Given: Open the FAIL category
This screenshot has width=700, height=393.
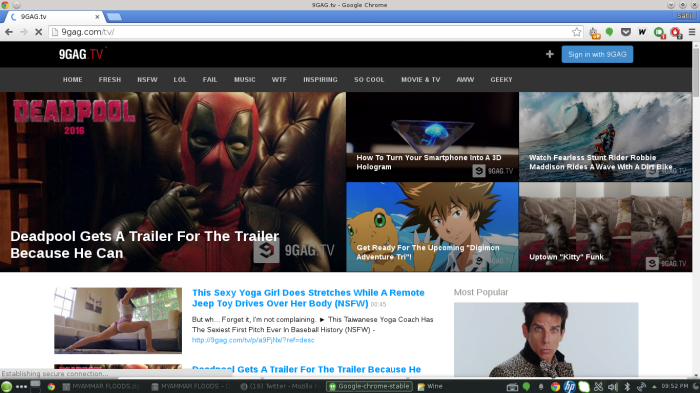Looking at the screenshot, I should click(x=210, y=79).
